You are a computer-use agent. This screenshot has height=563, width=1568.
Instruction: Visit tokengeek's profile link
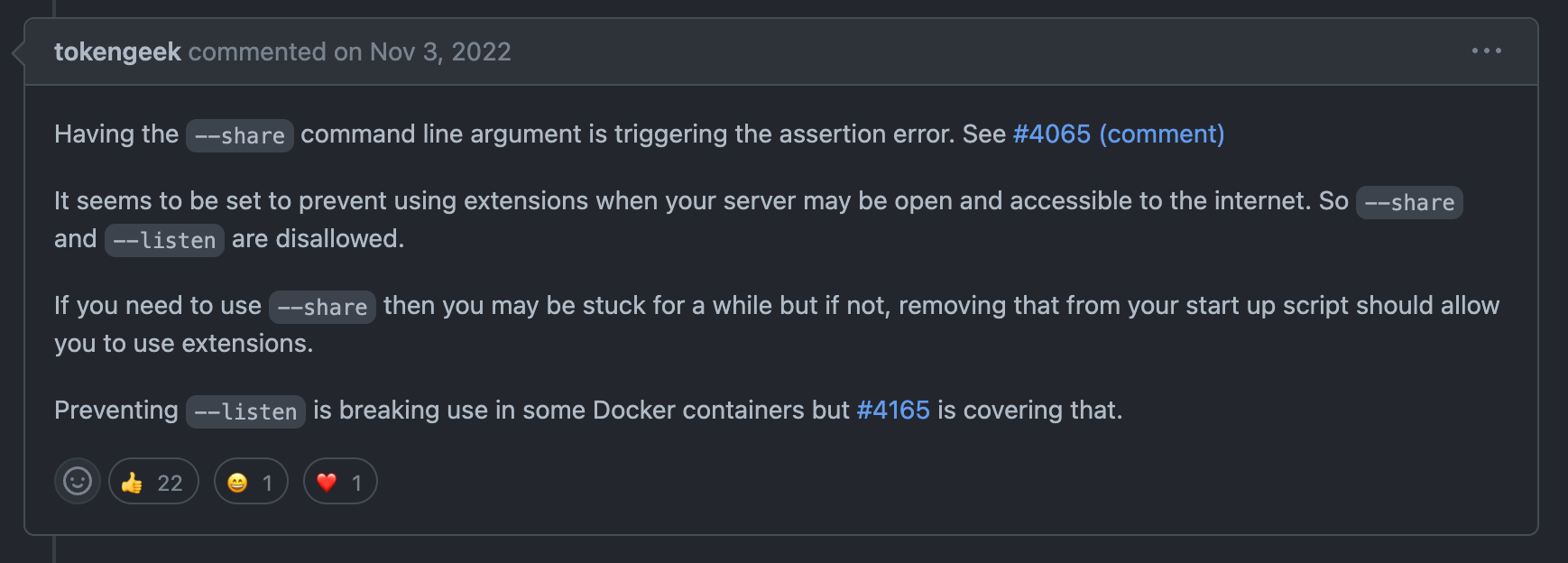coord(117,51)
